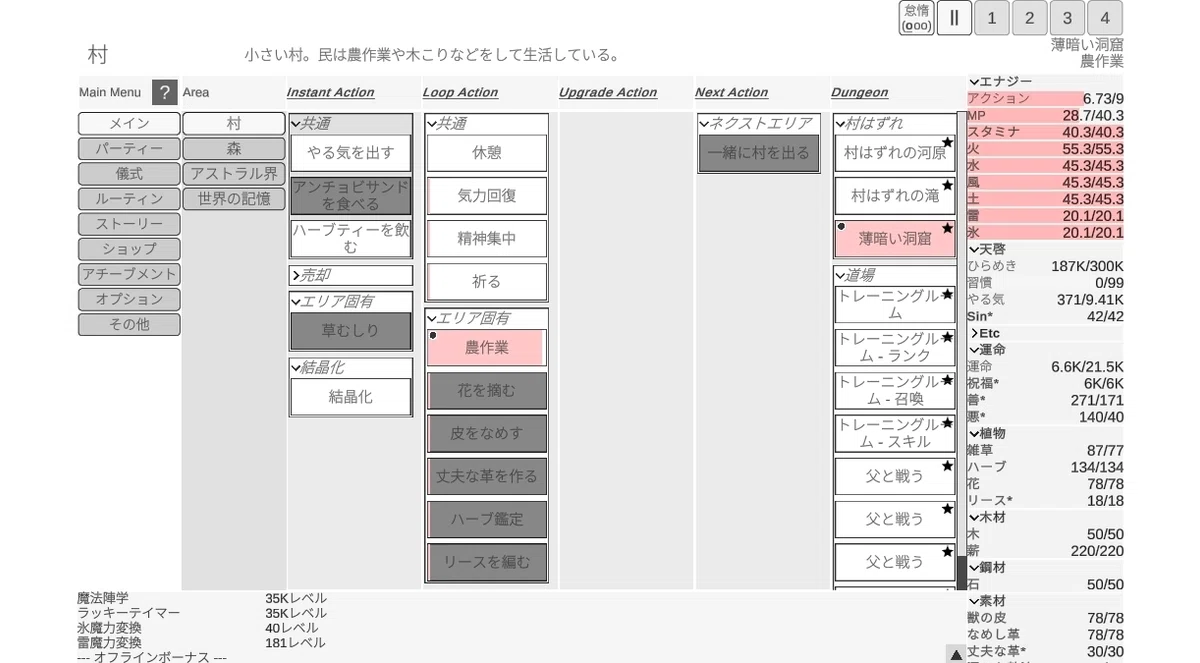
Task: Enter トレーニングルーム - 召喚 dungeon
Action: click(895, 390)
